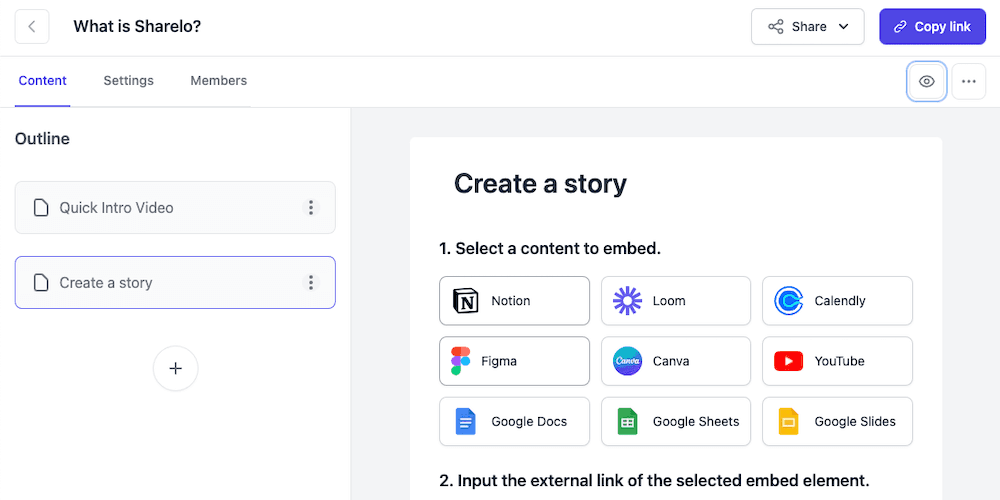Choose Google Sheets as embed content
Screen dimensions: 1000x500
pyautogui.click(x=676, y=422)
